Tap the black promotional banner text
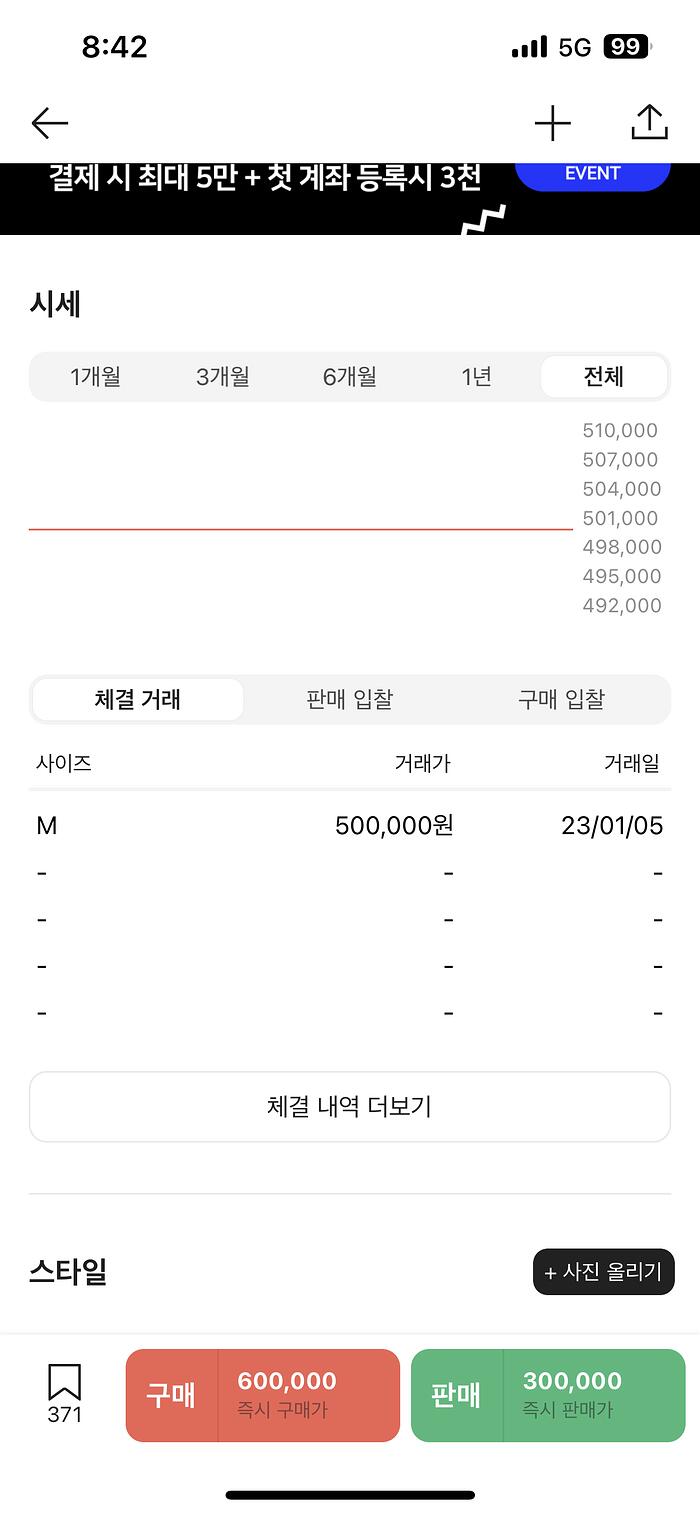The width and height of the screenshot is (700, 1514). pyautogui.click(x=265, y=180)
